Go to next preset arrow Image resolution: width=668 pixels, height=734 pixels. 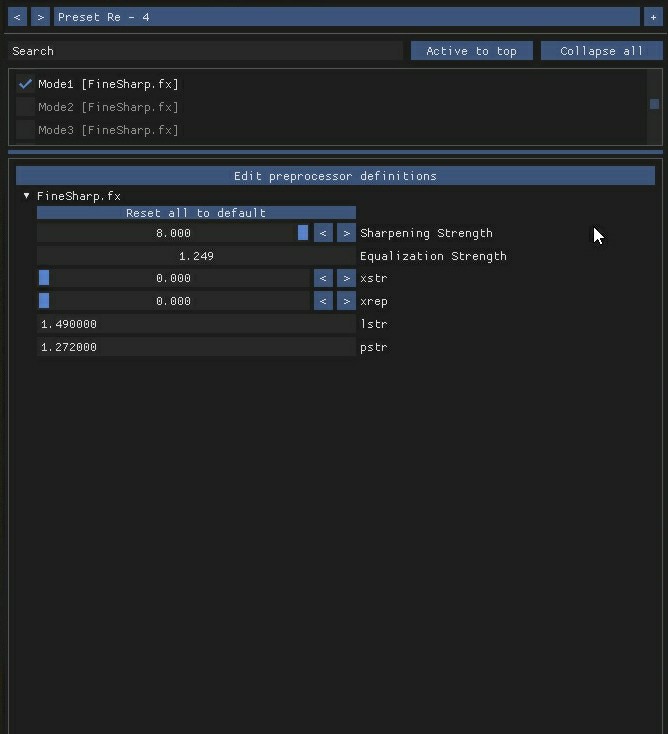41,17
